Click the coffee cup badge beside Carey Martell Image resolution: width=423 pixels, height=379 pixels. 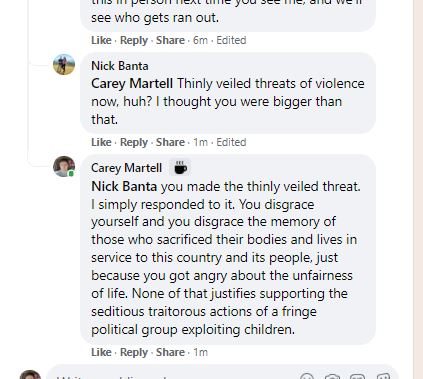point(180,167)
